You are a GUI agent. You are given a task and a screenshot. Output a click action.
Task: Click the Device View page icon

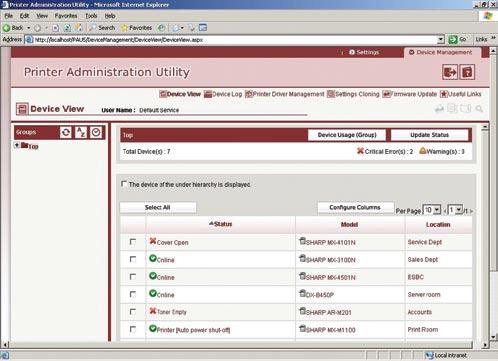click(22, 109)
